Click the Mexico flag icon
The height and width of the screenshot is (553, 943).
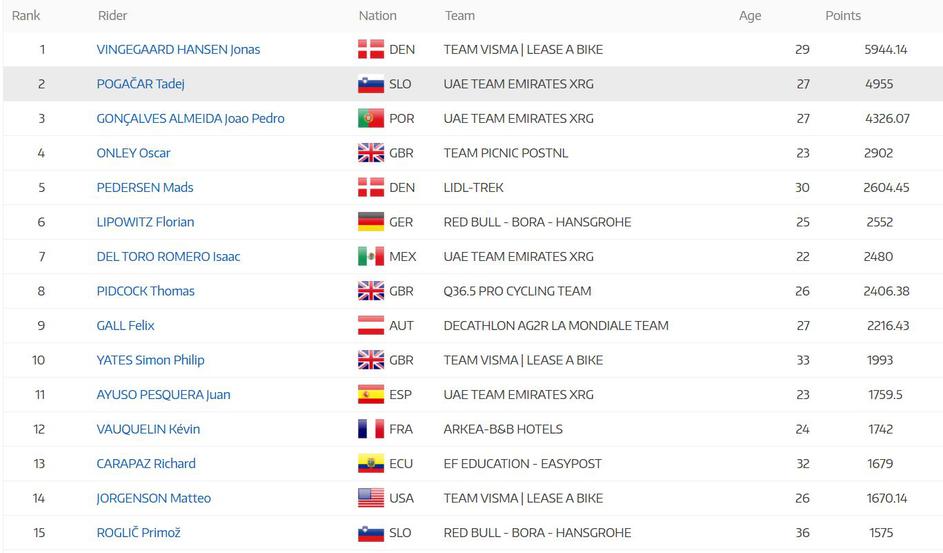[x=371, y=257]
